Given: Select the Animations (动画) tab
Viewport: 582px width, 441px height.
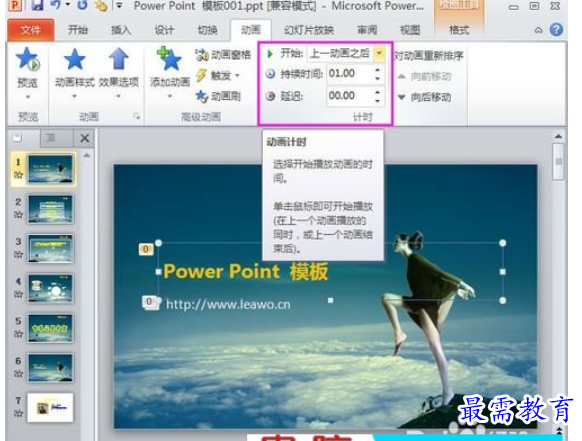Looking at the screenshot, I should click(251, 30).
